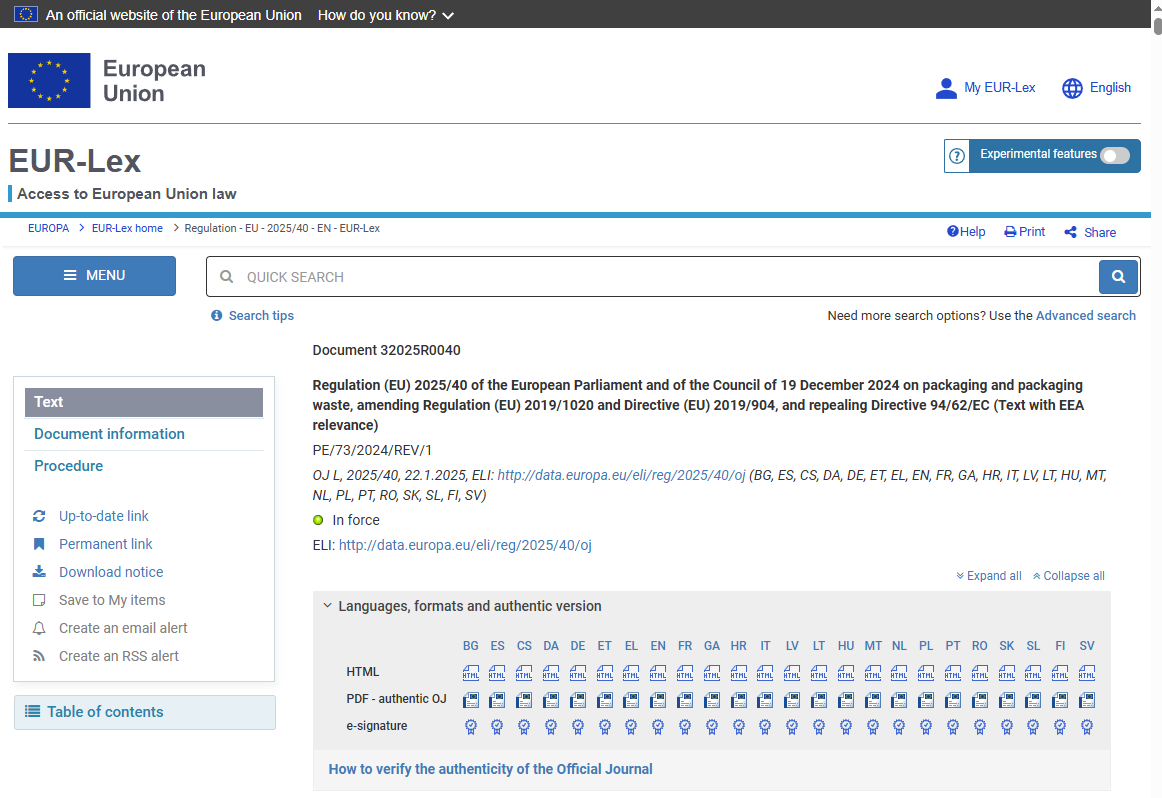The image size is (1162, 798).
Task: Open the English HTML version icon
Action: point(657,673)
